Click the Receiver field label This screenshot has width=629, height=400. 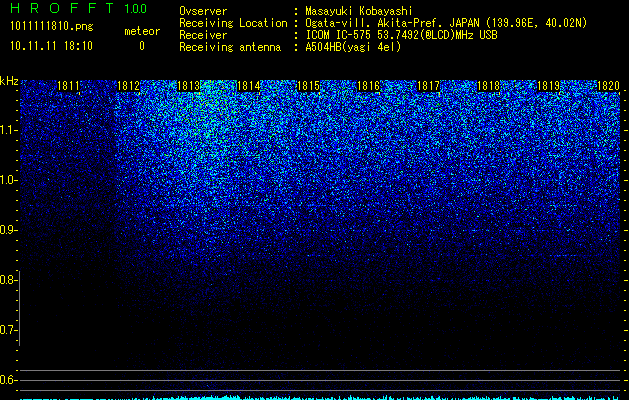pyautogui.click(x=203, y=35)
